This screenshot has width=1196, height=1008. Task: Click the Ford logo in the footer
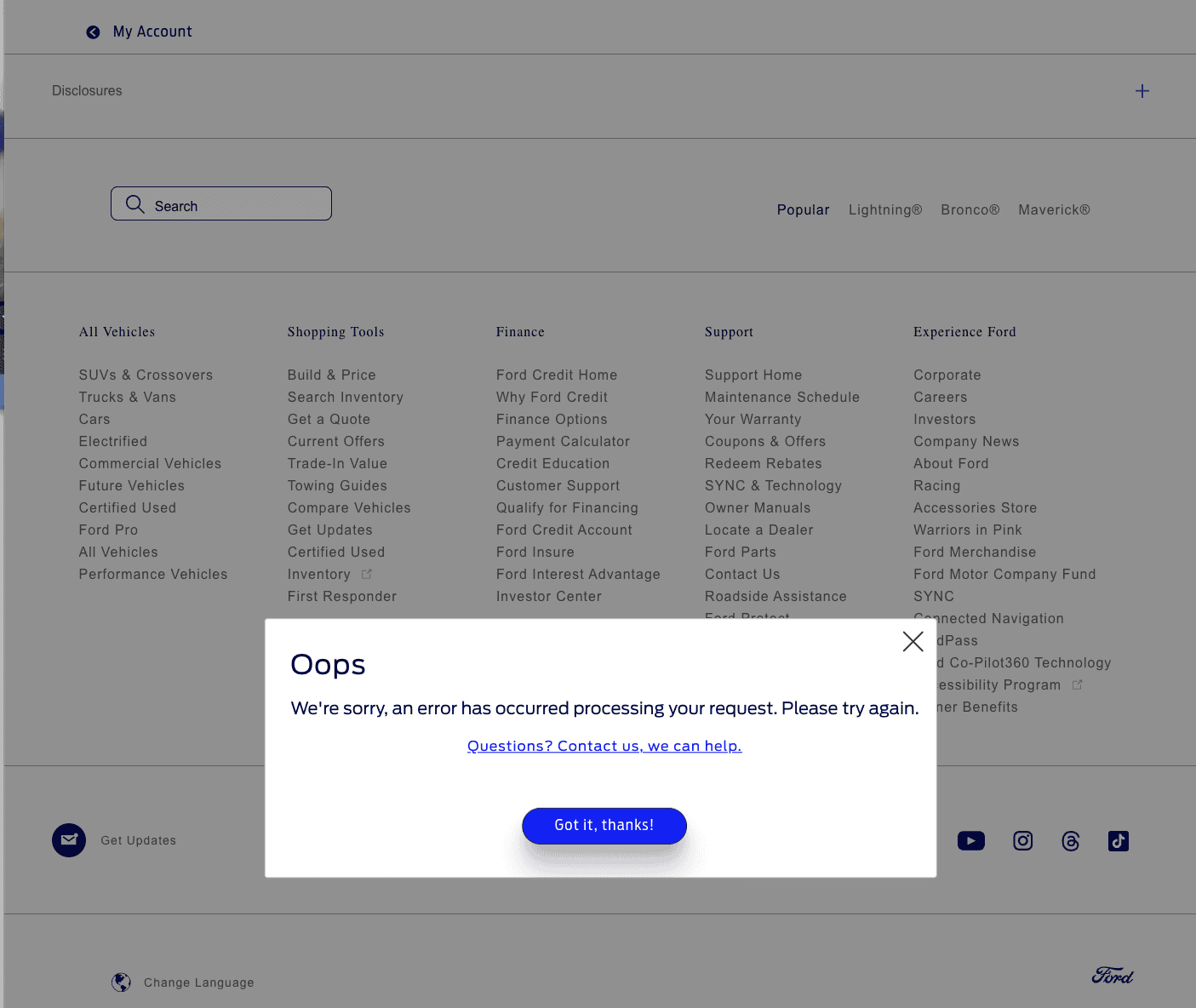pos(1112,976)
